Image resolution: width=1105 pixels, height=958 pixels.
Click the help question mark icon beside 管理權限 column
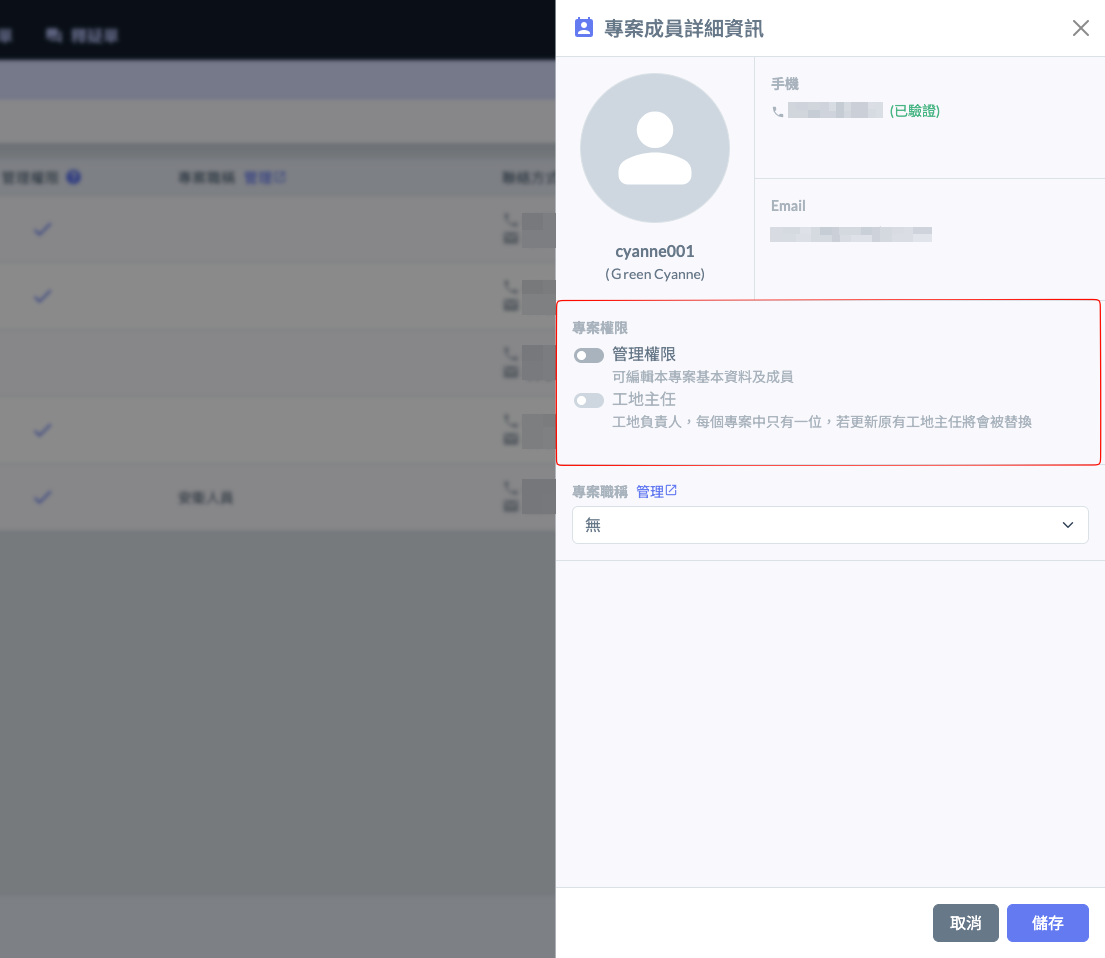click(x=73, y=177)
